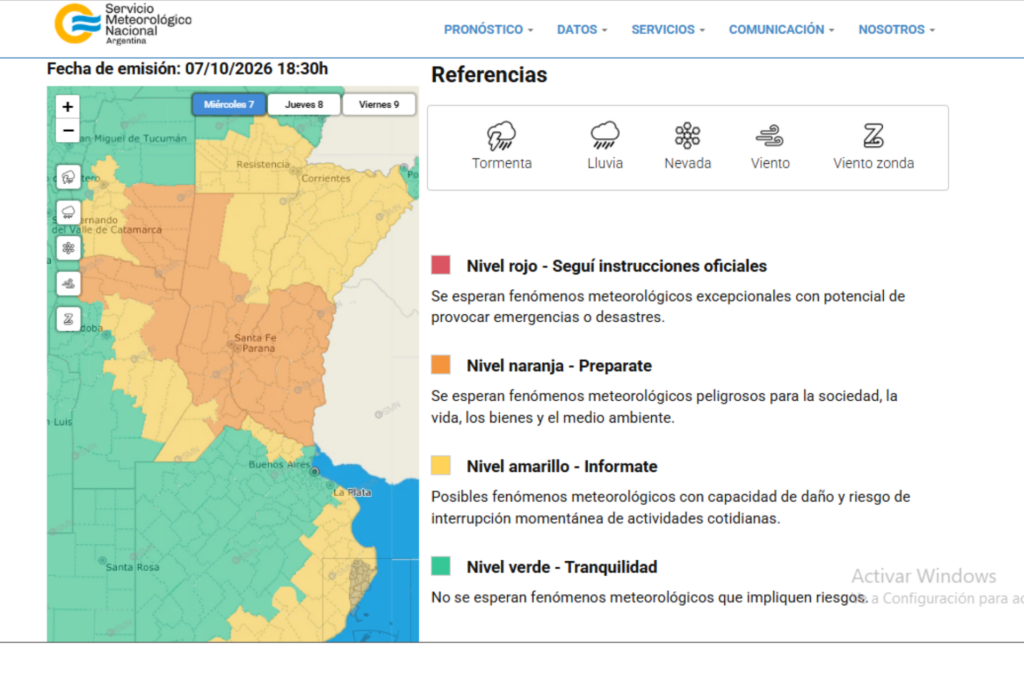Zoom out on the alert map
Screen dimensions: 1024x683
click(68, 131)
